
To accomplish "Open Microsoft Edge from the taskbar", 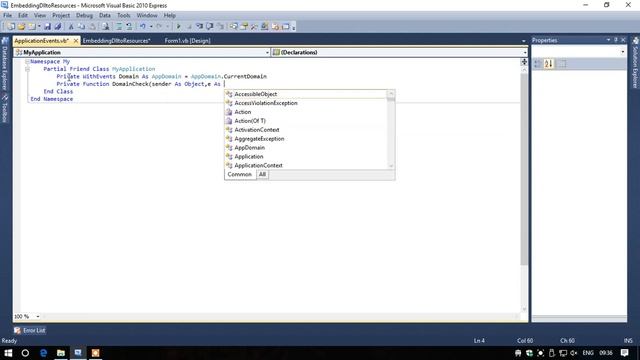I will (x=43, y=353).
